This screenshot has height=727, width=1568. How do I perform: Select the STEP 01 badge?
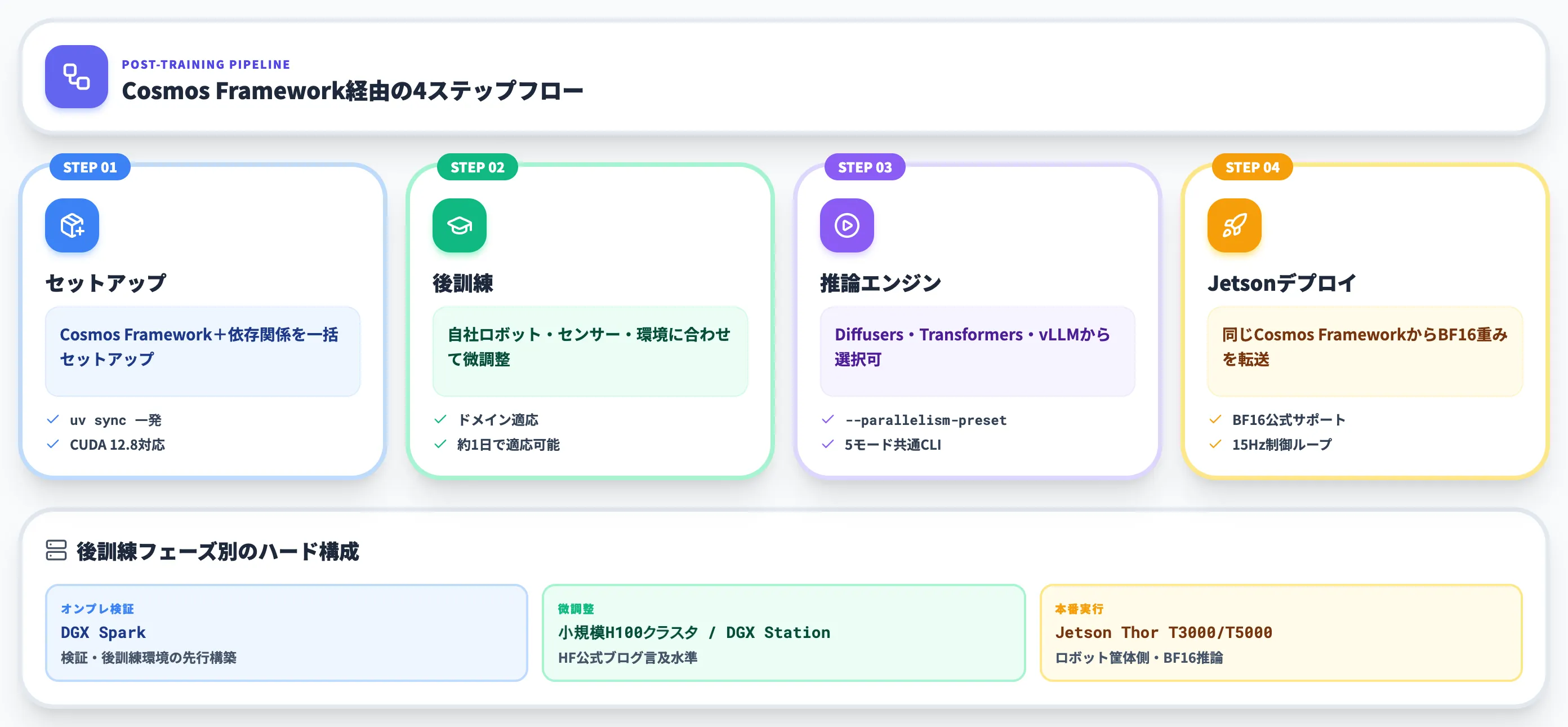click(x=90, y=167)
